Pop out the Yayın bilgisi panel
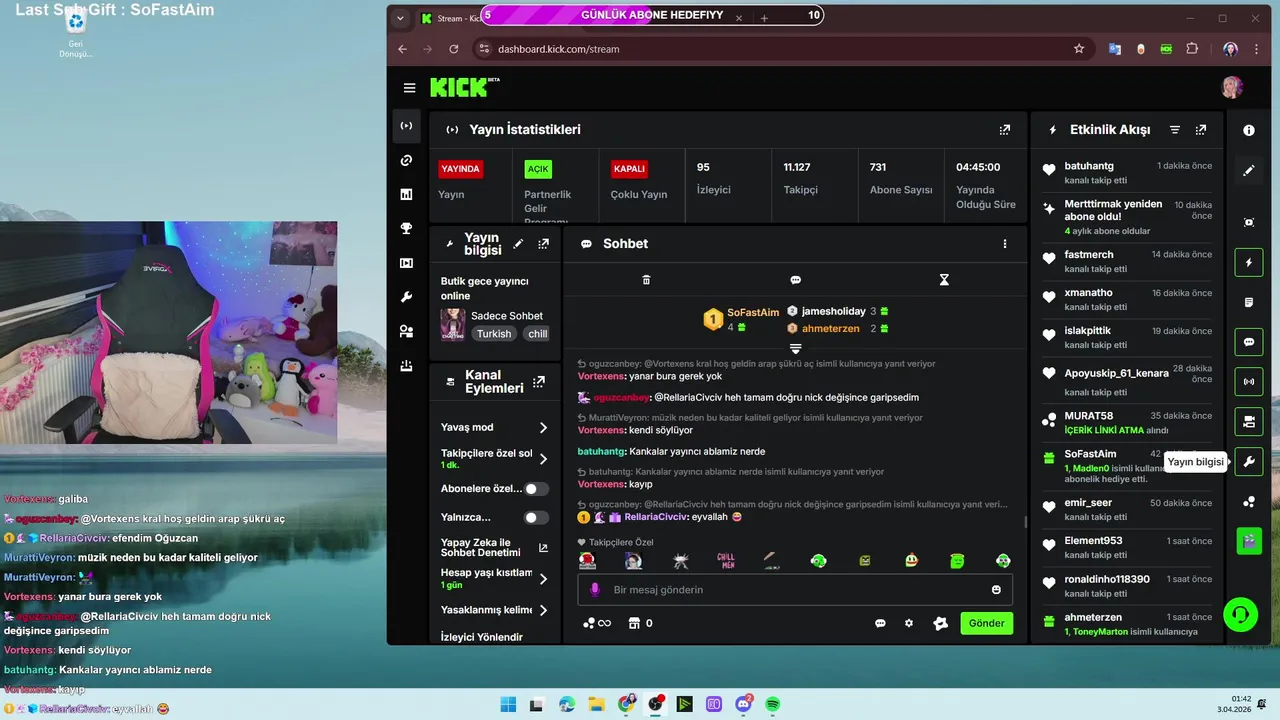This screenshot has height=720, width=1280. 543,243
